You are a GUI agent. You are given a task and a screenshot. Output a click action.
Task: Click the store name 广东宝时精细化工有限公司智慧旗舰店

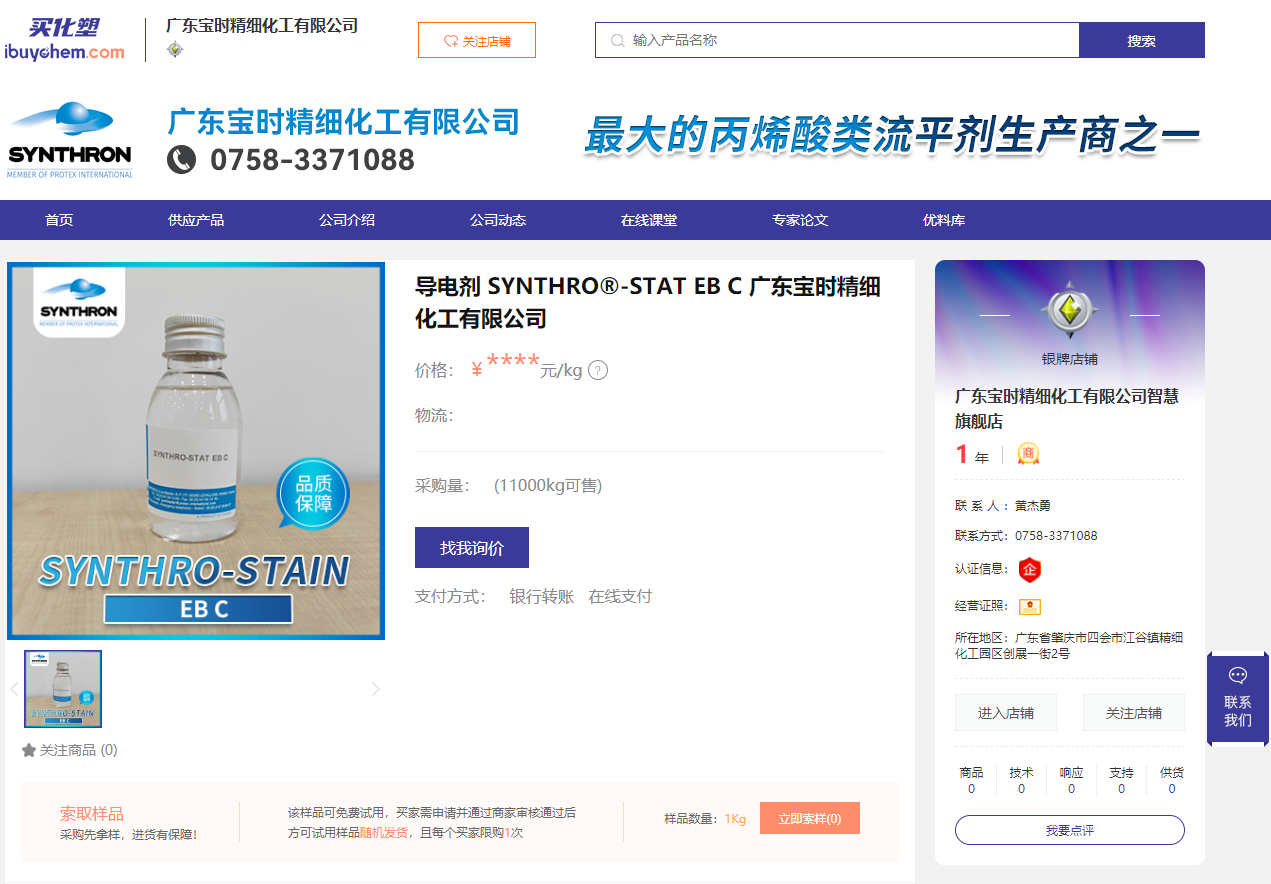[x=1067, y=408]
